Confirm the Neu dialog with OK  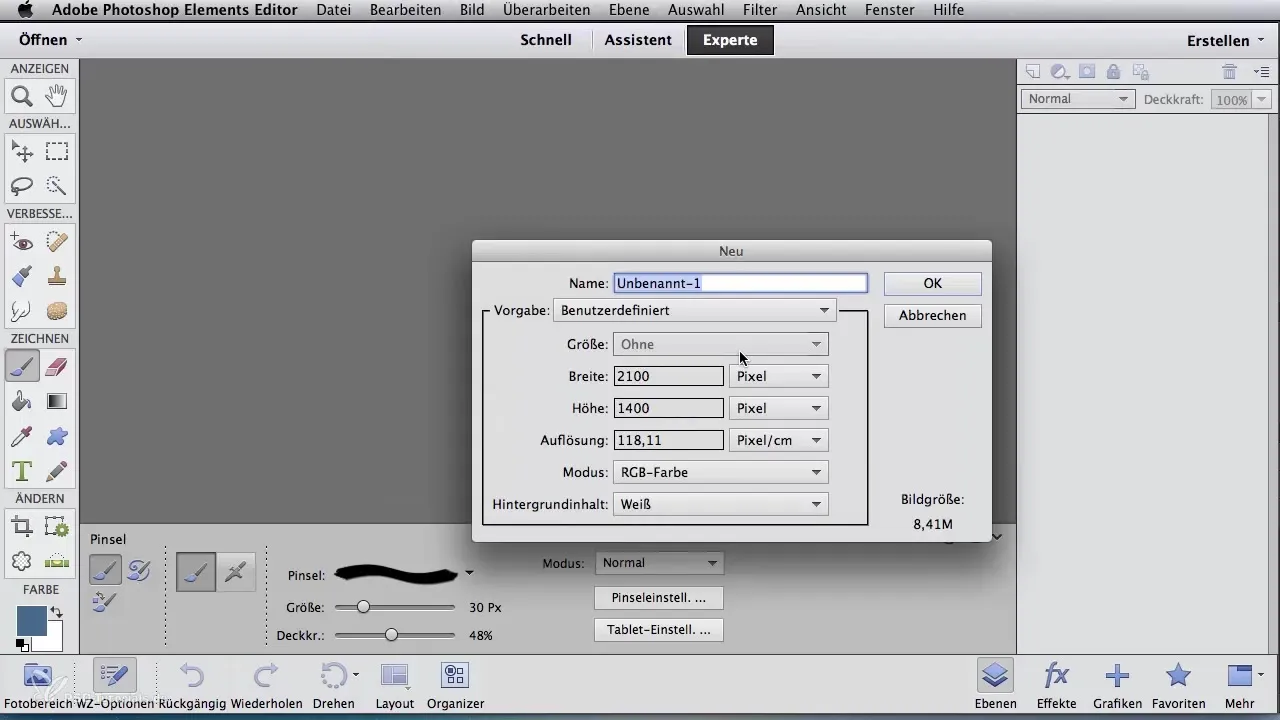[933, 283]
